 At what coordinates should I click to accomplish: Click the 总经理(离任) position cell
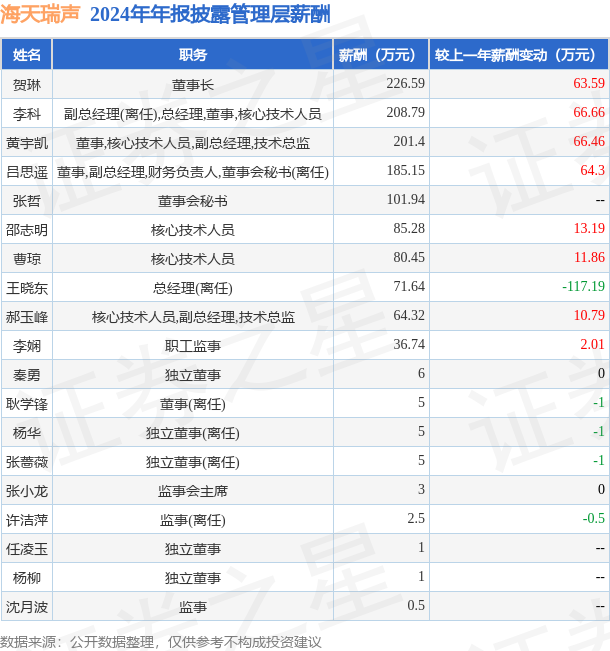[193, 288]
